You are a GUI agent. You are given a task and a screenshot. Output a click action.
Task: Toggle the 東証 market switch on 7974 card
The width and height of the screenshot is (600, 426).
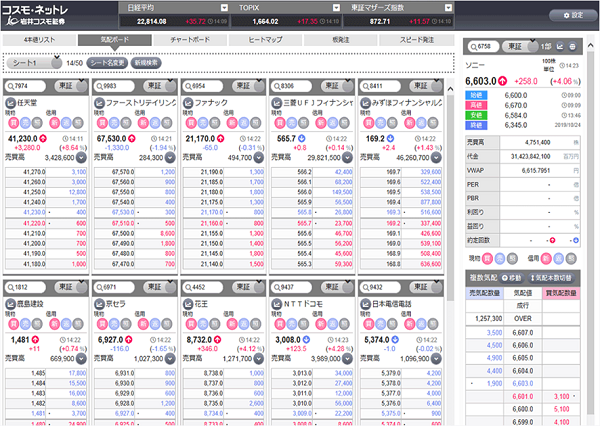[x=71, y=86]
